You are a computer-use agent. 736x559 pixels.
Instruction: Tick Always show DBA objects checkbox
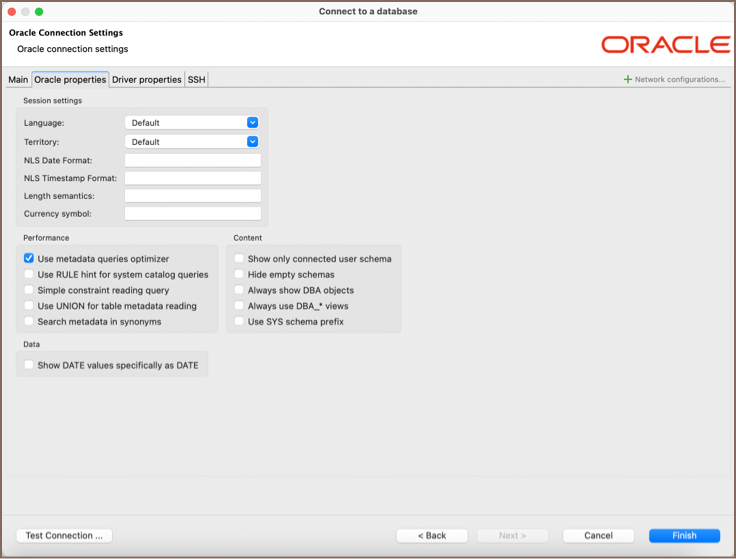coord(240,291)
